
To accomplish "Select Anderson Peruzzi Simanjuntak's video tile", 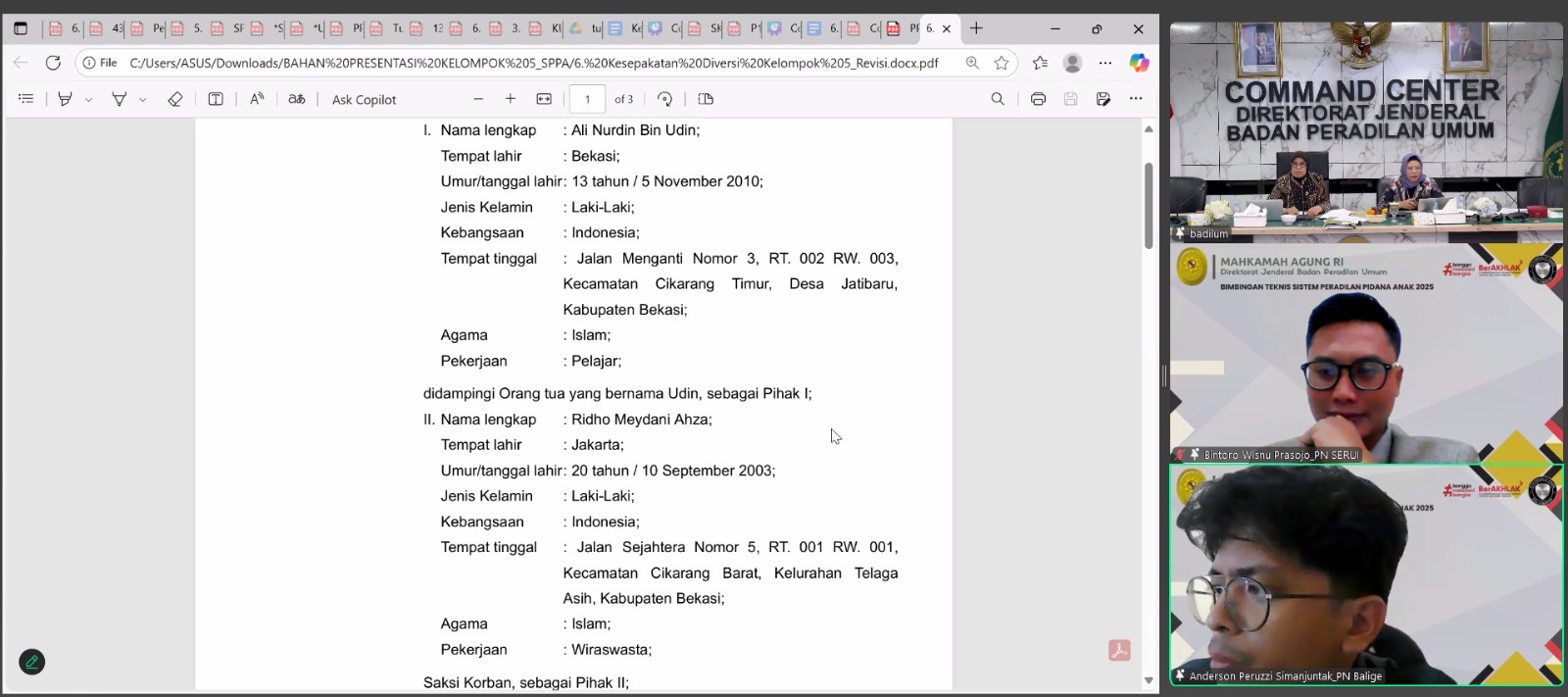I will (1366, 574).
